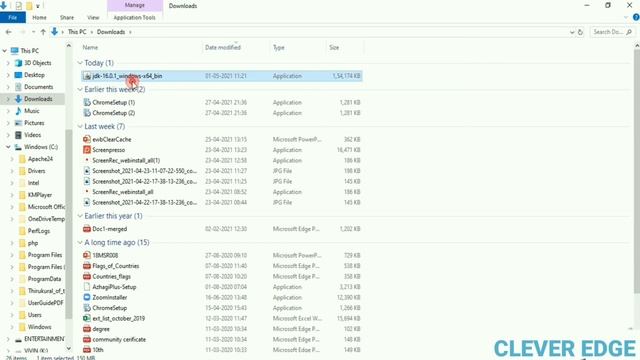Select the Manage contextual tab
The image size is (640, 360).
[135, 5]
